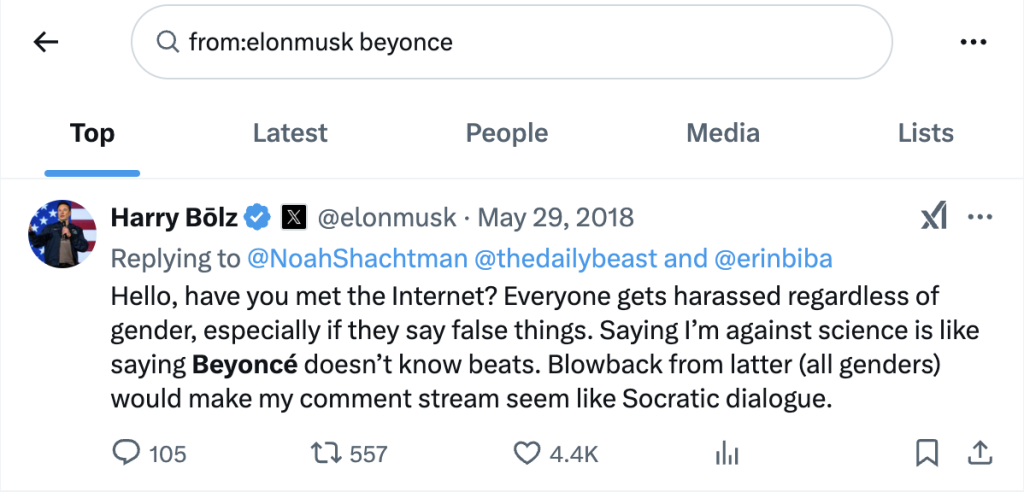Viewport: 1024px width, 492px height.
Task: Select the Lists tab
Action: coord(926,133)
